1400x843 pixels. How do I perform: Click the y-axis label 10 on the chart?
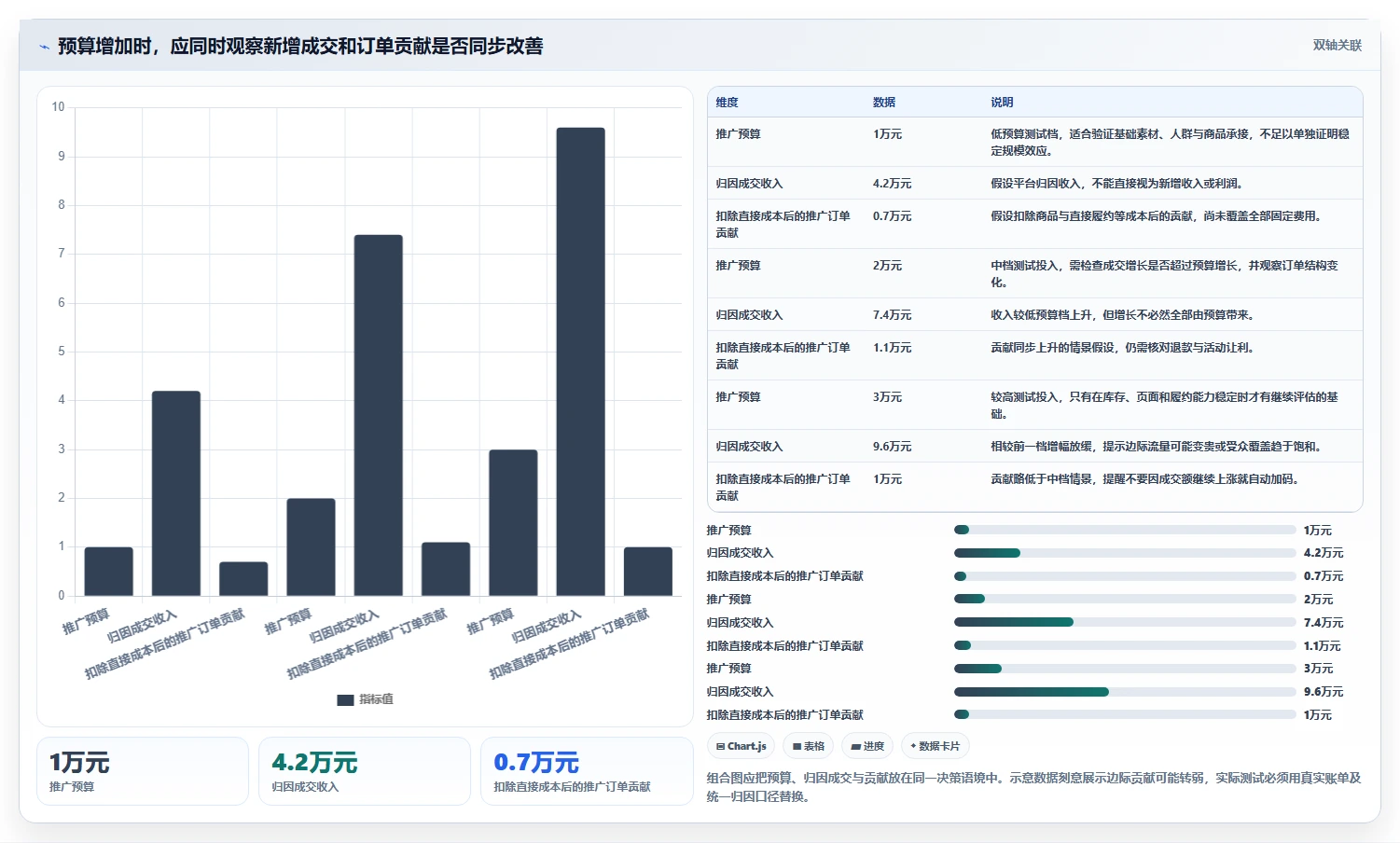(x=58, y=107)
